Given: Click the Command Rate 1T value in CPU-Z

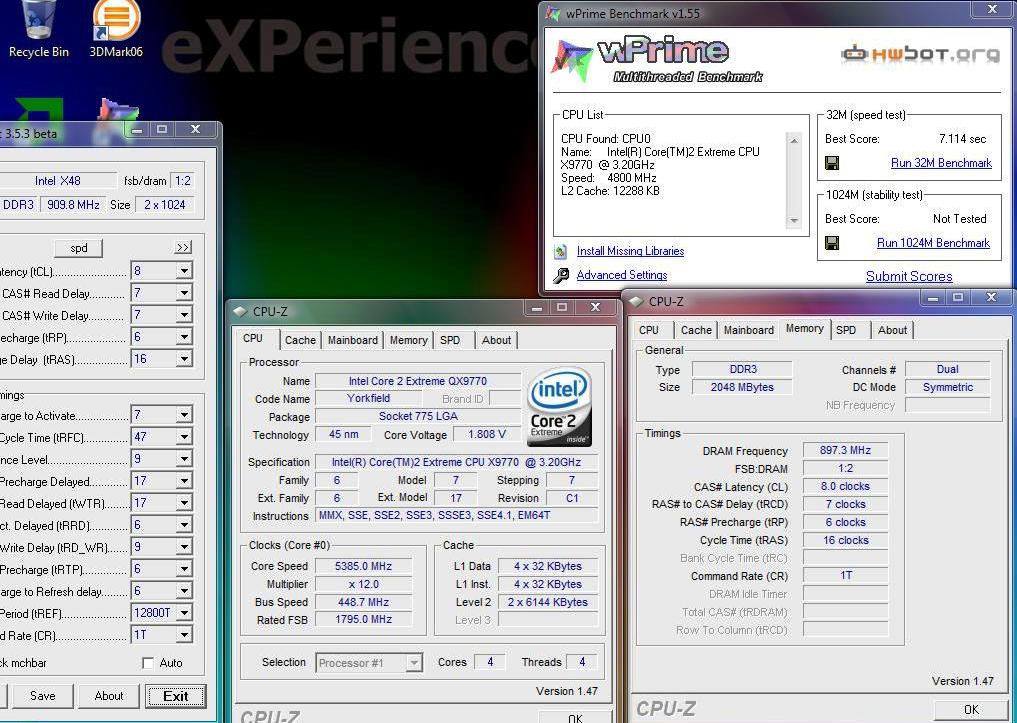Looking at the screenshot, I should 845,575.
